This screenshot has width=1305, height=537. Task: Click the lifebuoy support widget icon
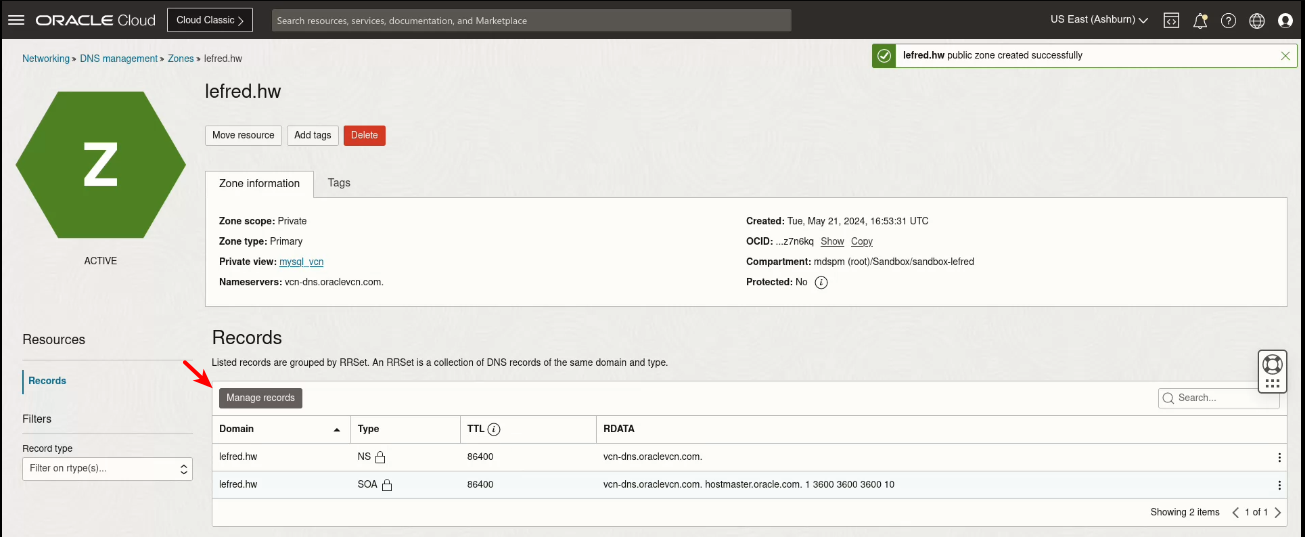pos(1272,364)
